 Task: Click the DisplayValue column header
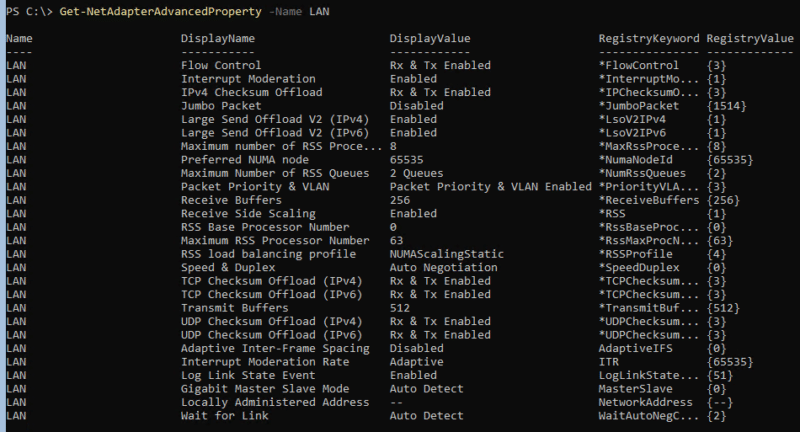point(430,38)
